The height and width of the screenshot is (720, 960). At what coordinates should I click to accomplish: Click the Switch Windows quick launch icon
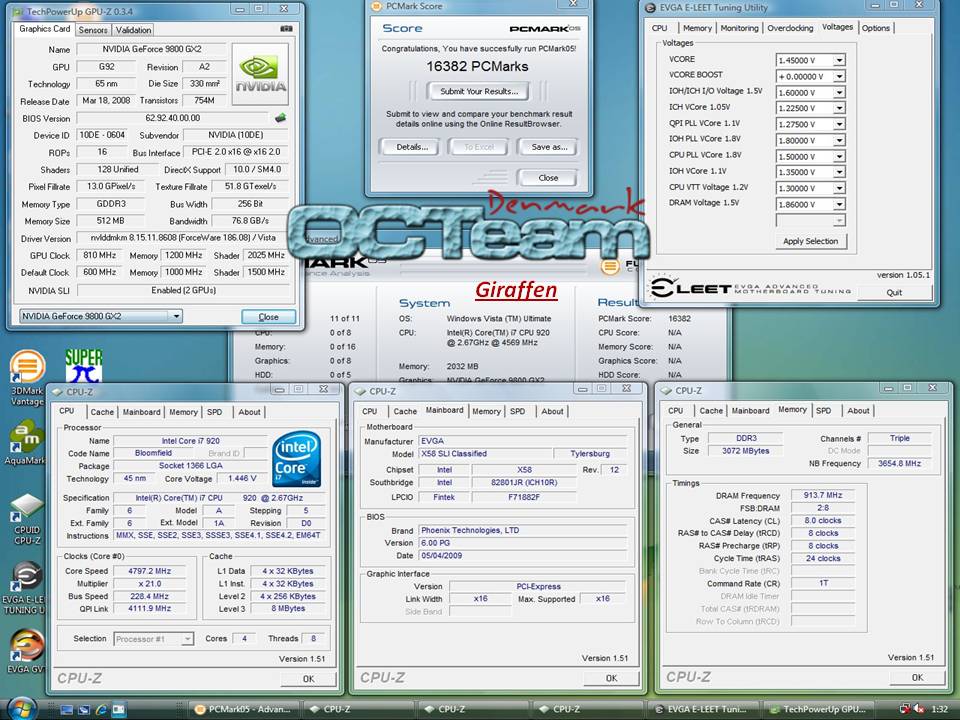click(x=84, y=710)
